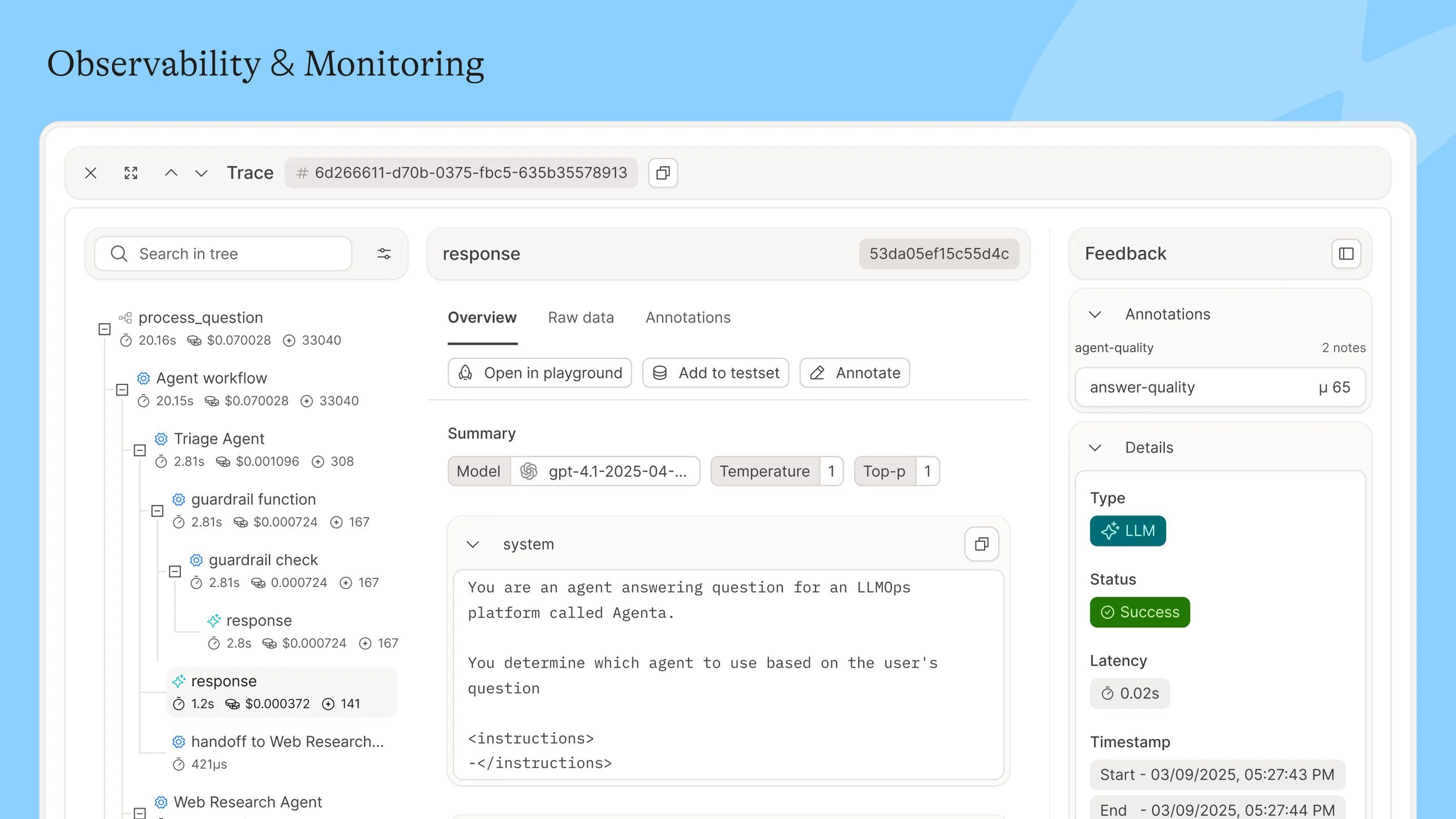Collapse the Annotations section in Feedback

point(1095,315)
